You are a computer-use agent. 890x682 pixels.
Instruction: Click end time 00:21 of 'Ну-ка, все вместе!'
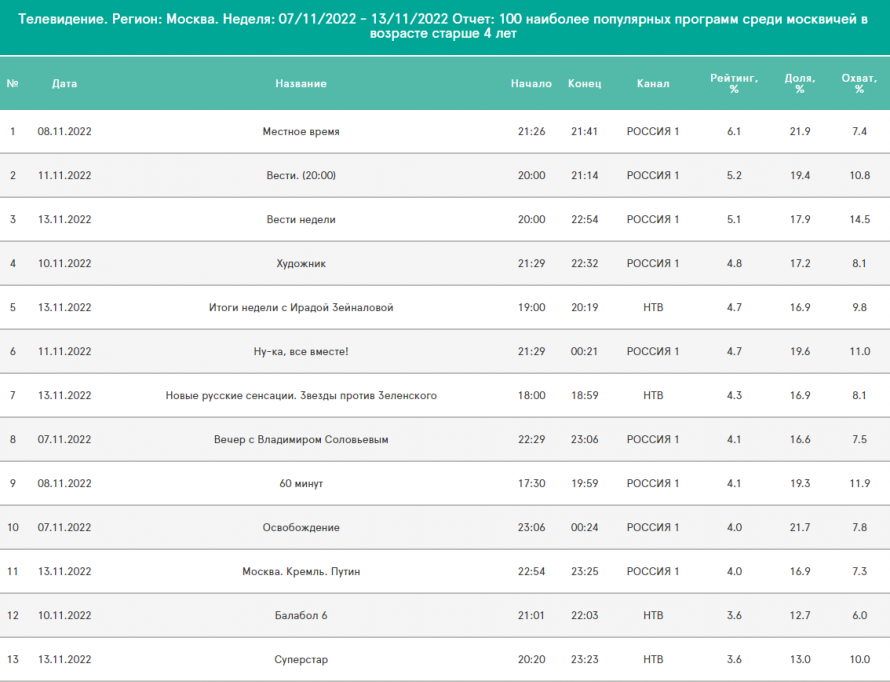[x=585, y=351]
